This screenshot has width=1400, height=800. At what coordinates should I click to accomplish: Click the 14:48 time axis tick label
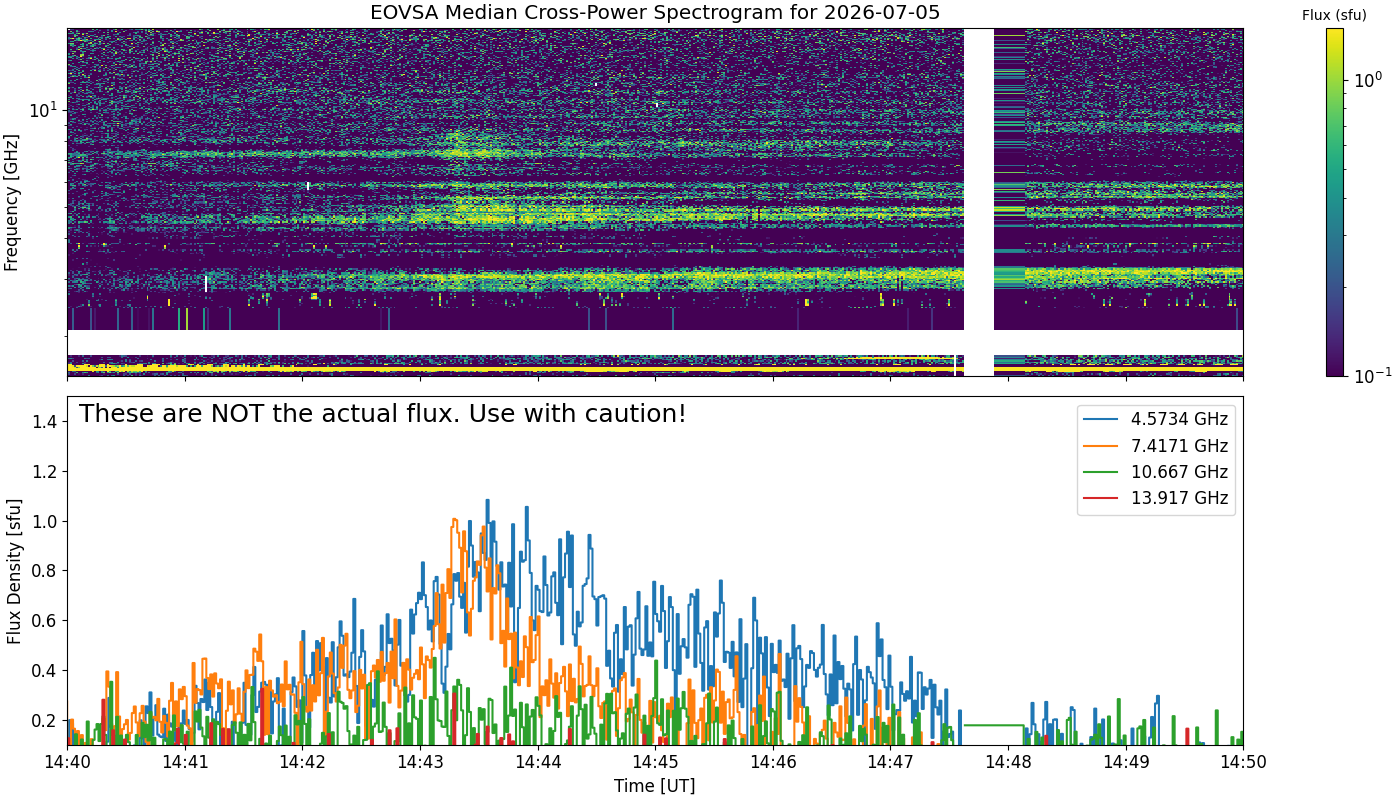[x=1008, y=762]
